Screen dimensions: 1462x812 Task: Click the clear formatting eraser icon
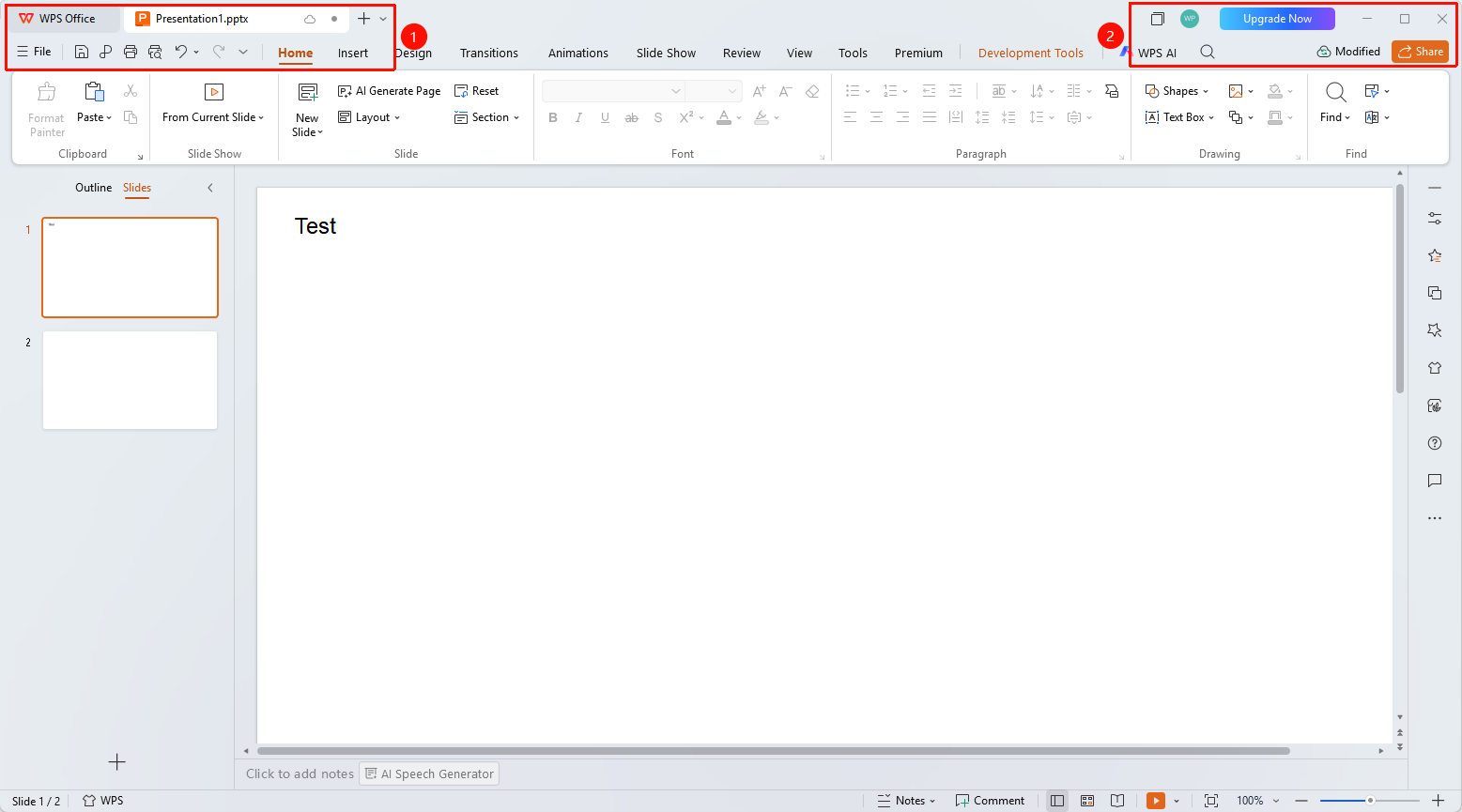[812, 91]
